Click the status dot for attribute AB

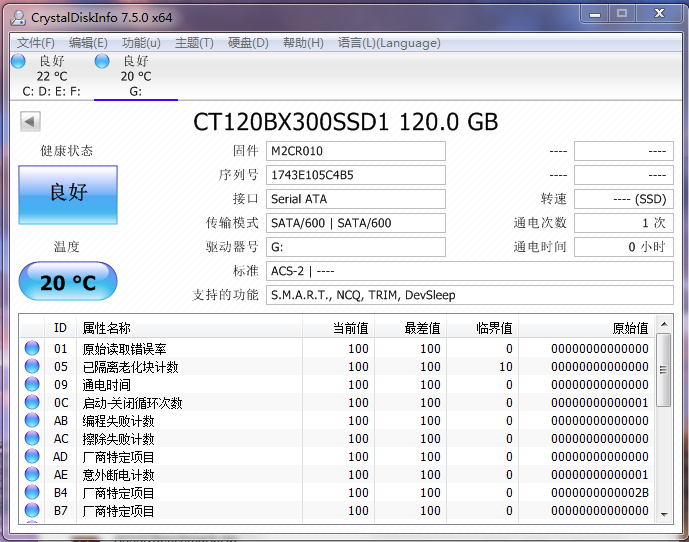32,420
